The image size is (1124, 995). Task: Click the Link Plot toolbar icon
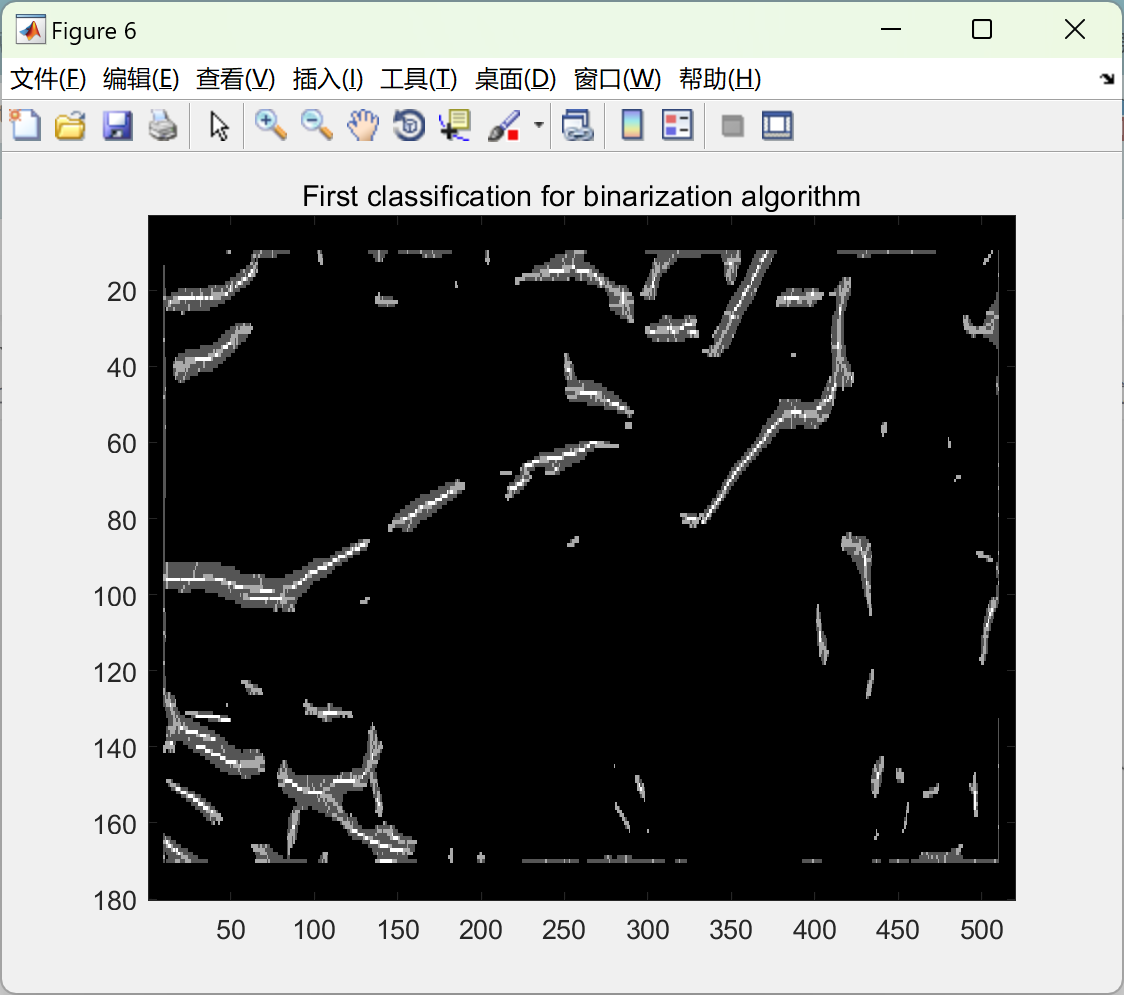pyautogui.click(x=578, y=125)
